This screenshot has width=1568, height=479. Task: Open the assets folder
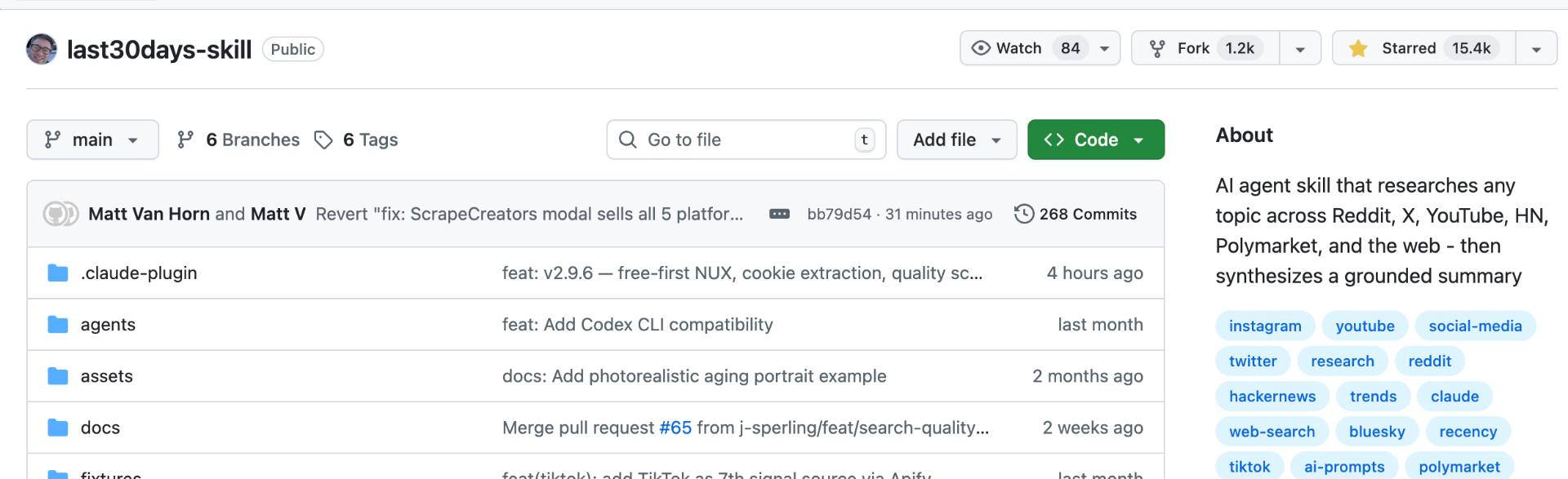[106, 375]
